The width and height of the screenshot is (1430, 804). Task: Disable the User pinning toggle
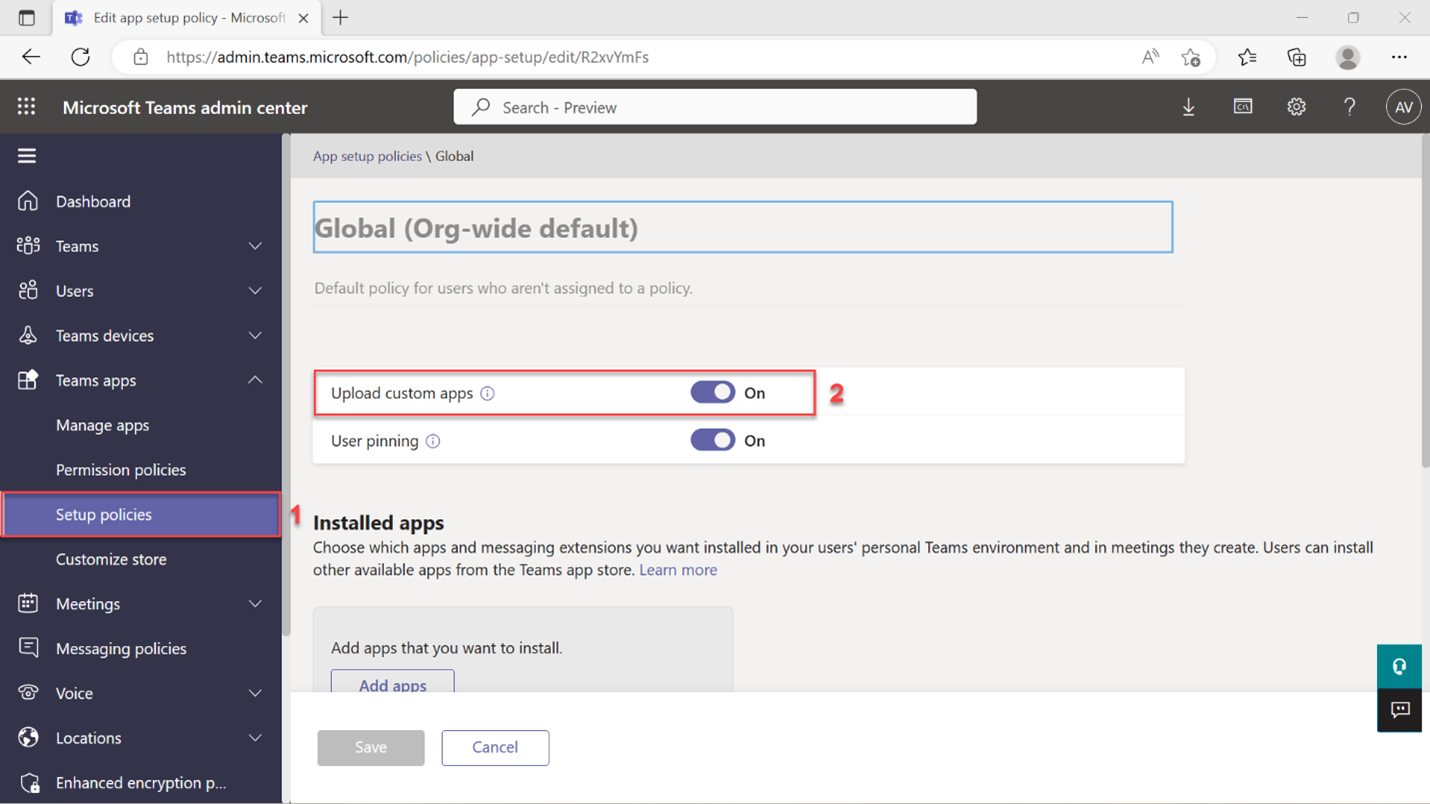pyautogui.click(x=712, y=440)
